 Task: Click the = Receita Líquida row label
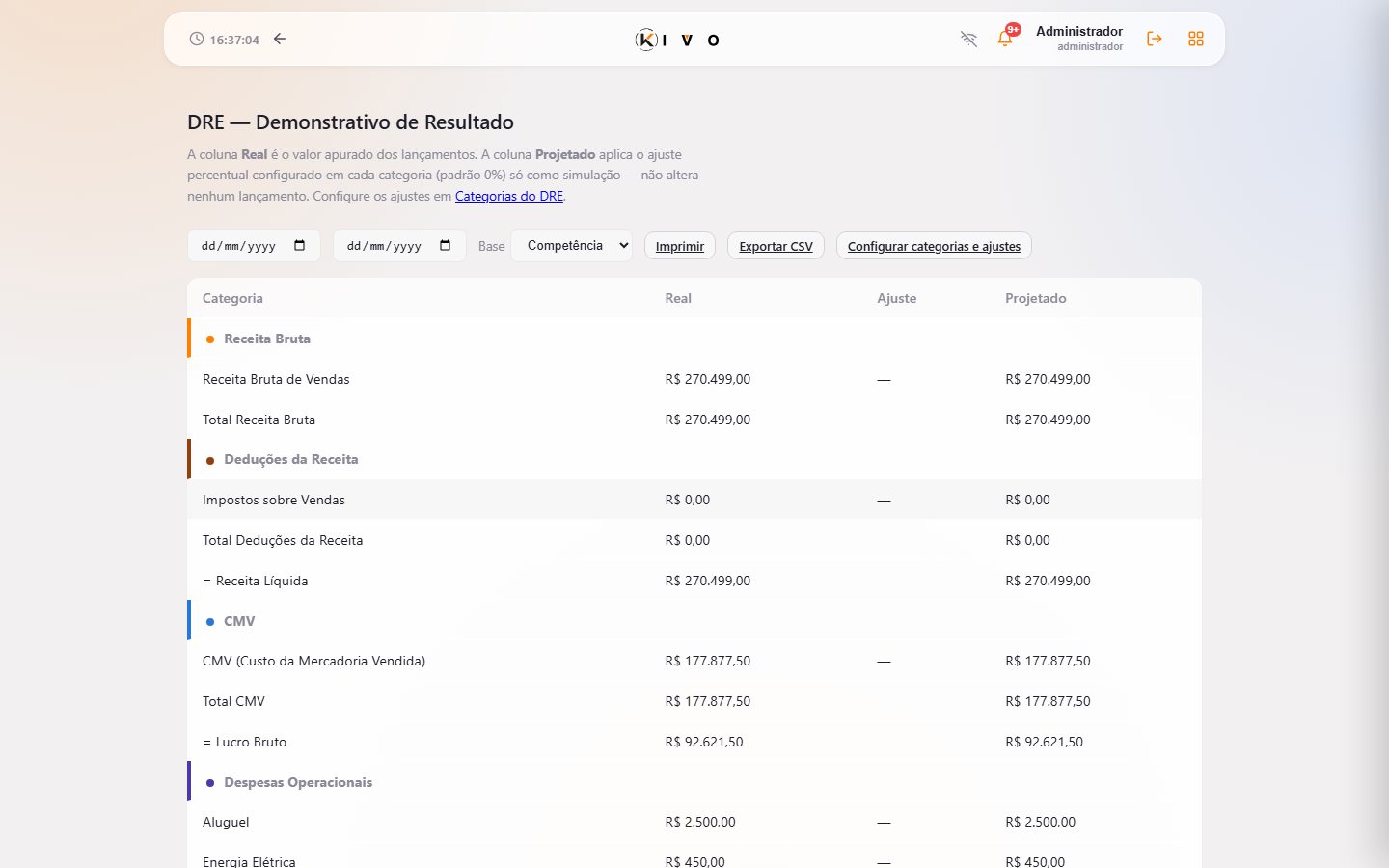[x=256, y=581]
